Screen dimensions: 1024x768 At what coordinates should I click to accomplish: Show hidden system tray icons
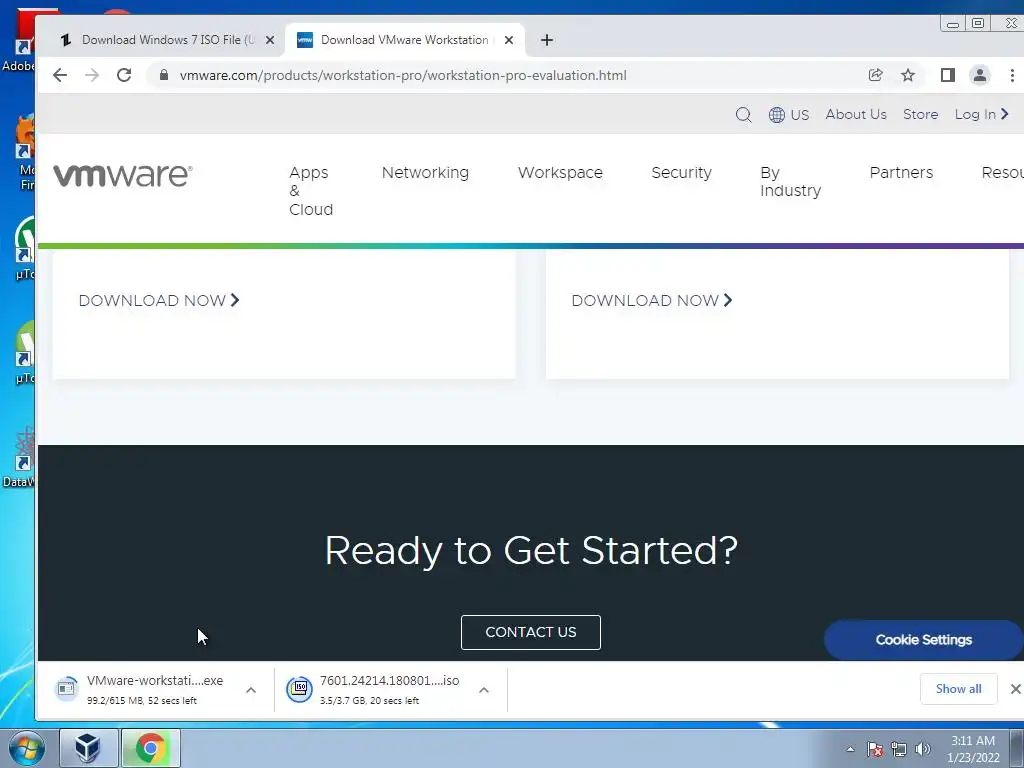point(850,749)
